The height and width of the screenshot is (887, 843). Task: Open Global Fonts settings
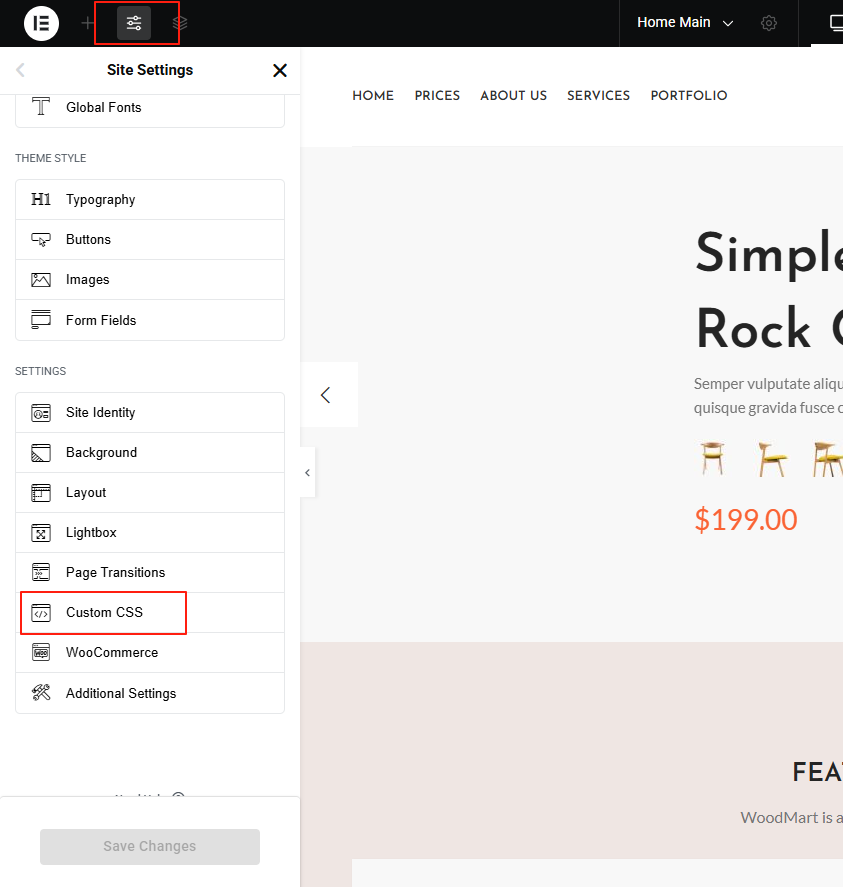point(103,107)
